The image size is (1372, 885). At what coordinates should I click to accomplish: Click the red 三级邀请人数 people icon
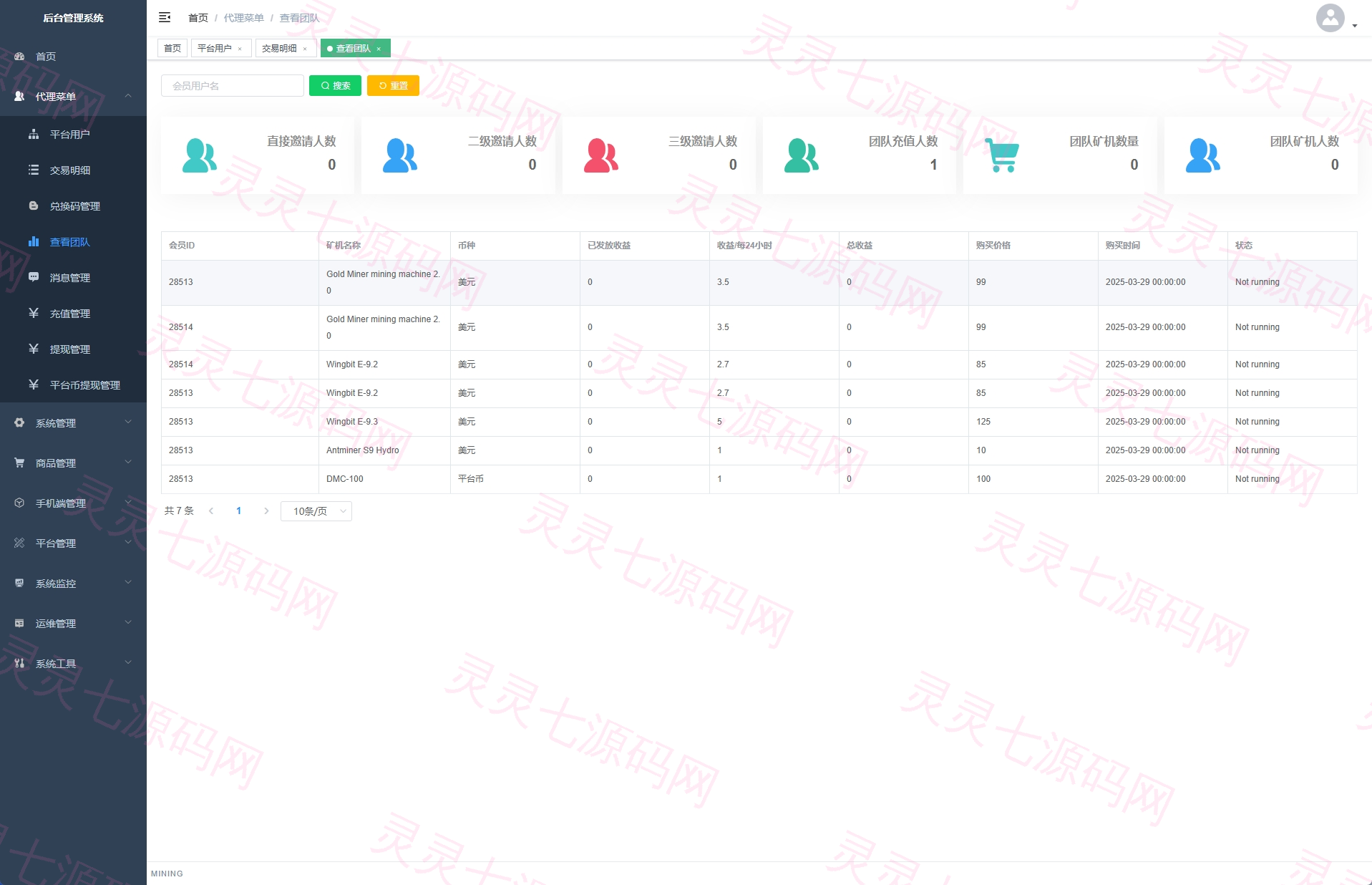pyautogui.click(x=601, y=155)
